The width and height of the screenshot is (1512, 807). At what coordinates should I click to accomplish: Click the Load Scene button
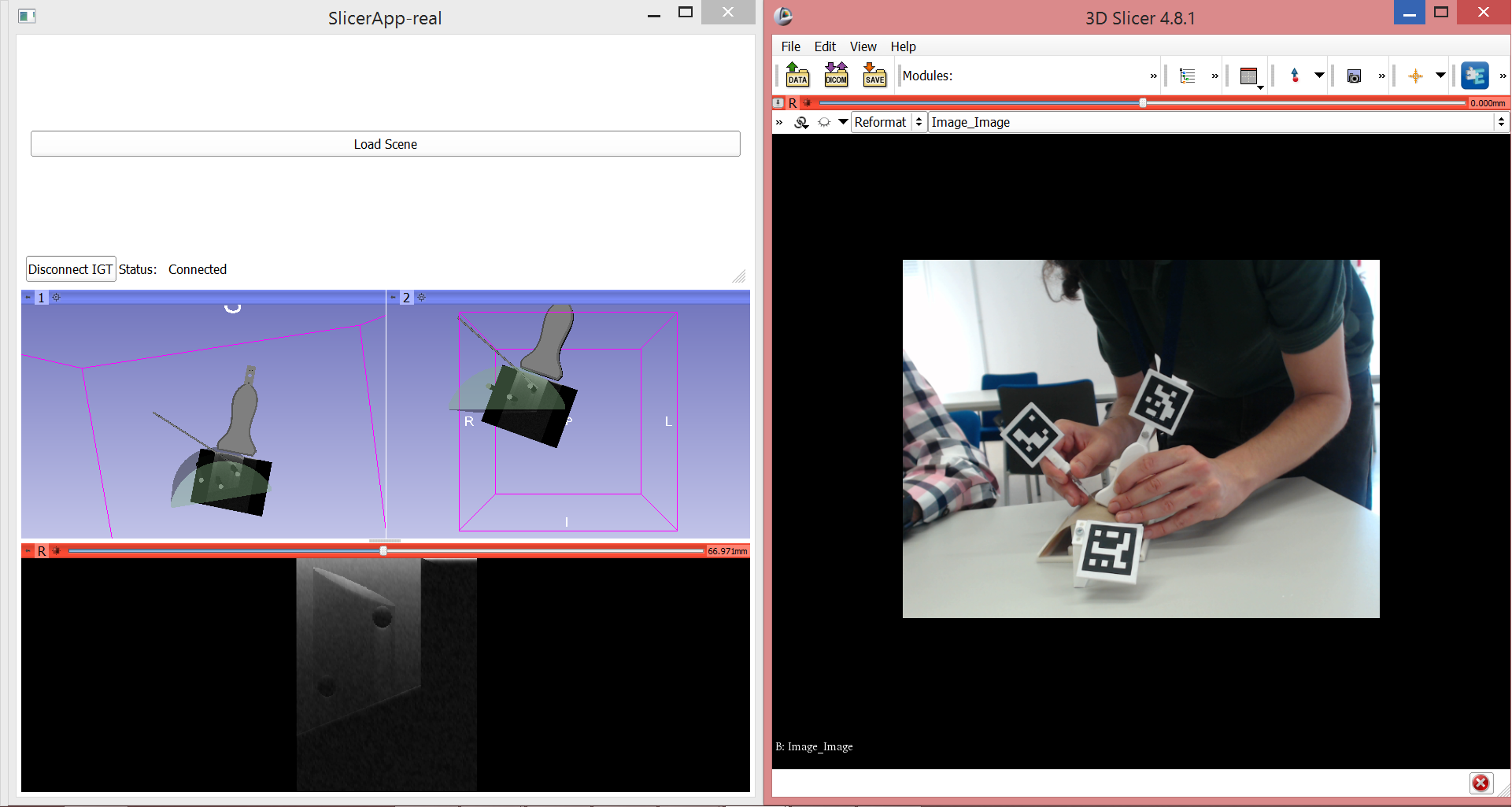click(385, 144)
